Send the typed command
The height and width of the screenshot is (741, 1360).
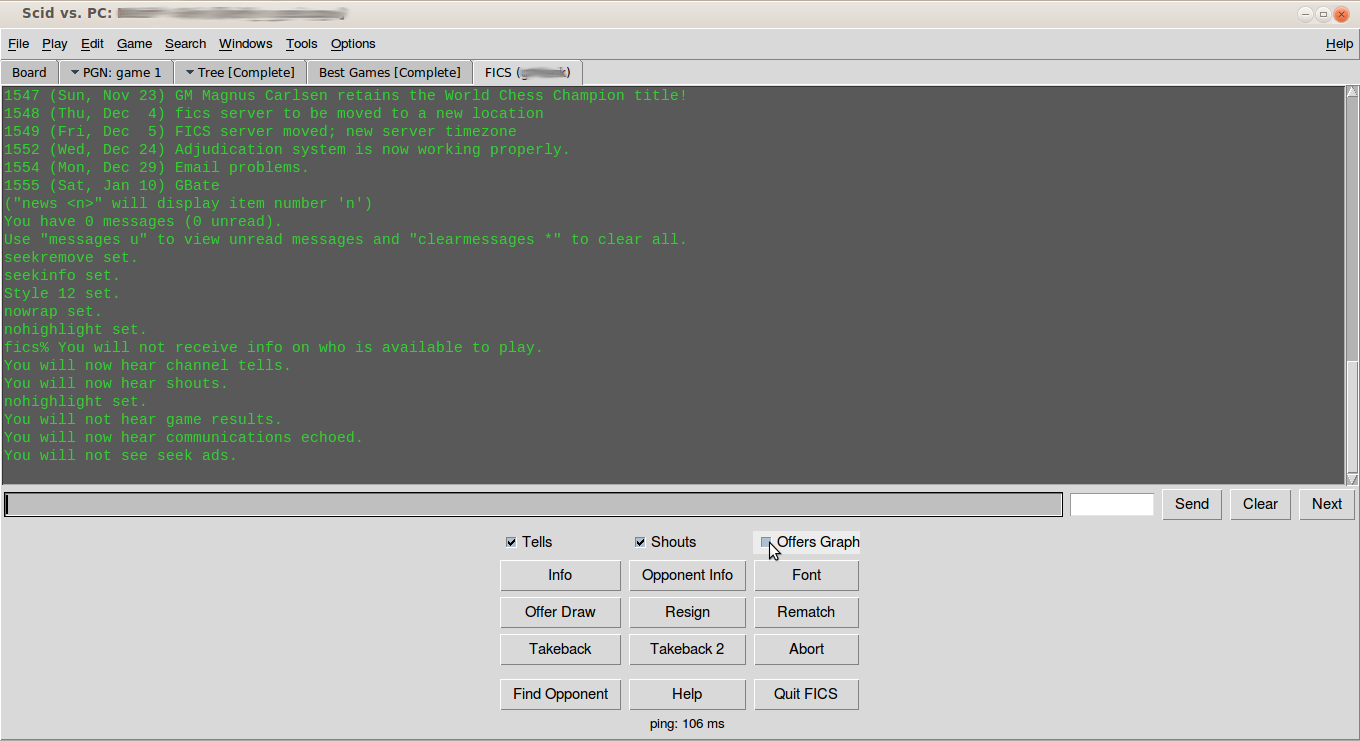pyautogui.click(x=1192, y=504)
